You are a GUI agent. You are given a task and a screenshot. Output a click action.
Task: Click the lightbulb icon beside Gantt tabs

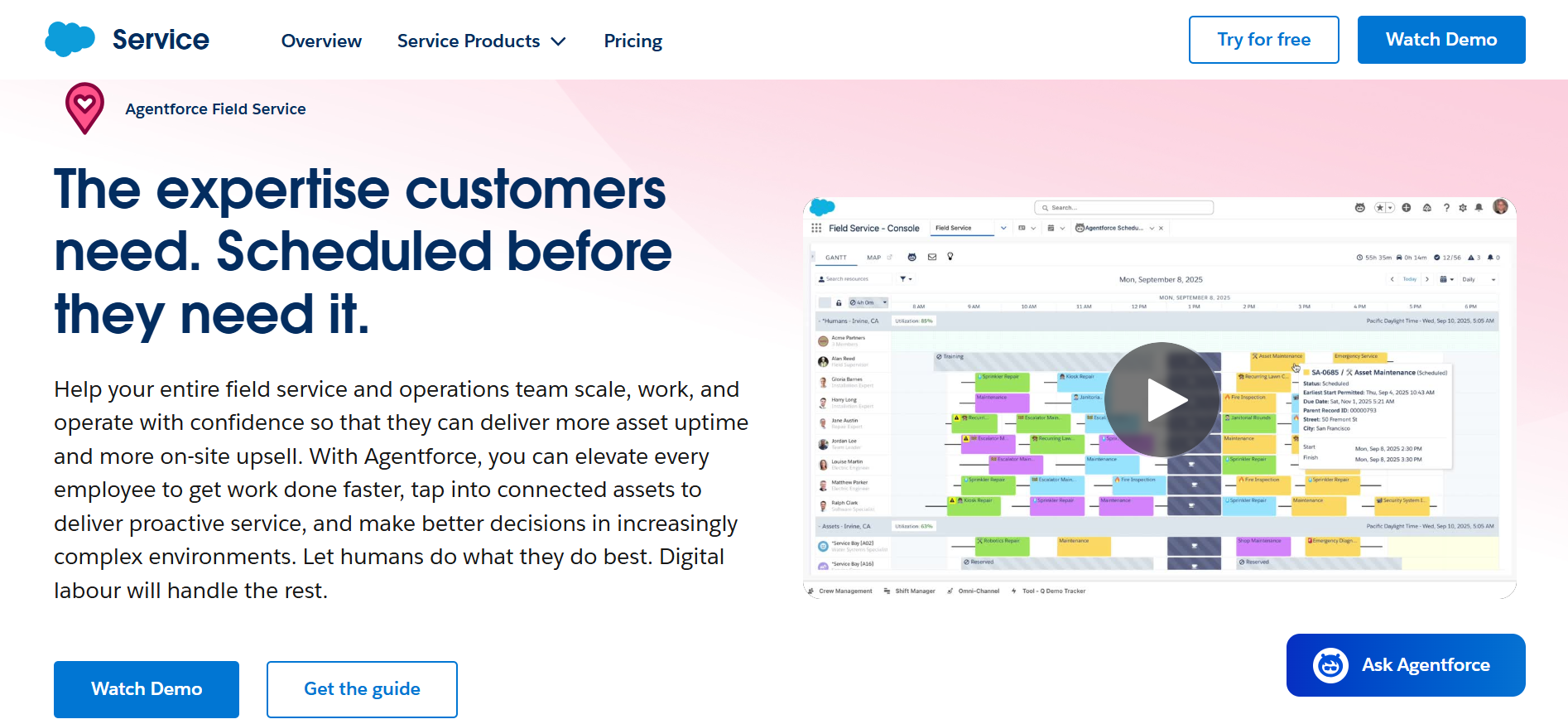950,256
